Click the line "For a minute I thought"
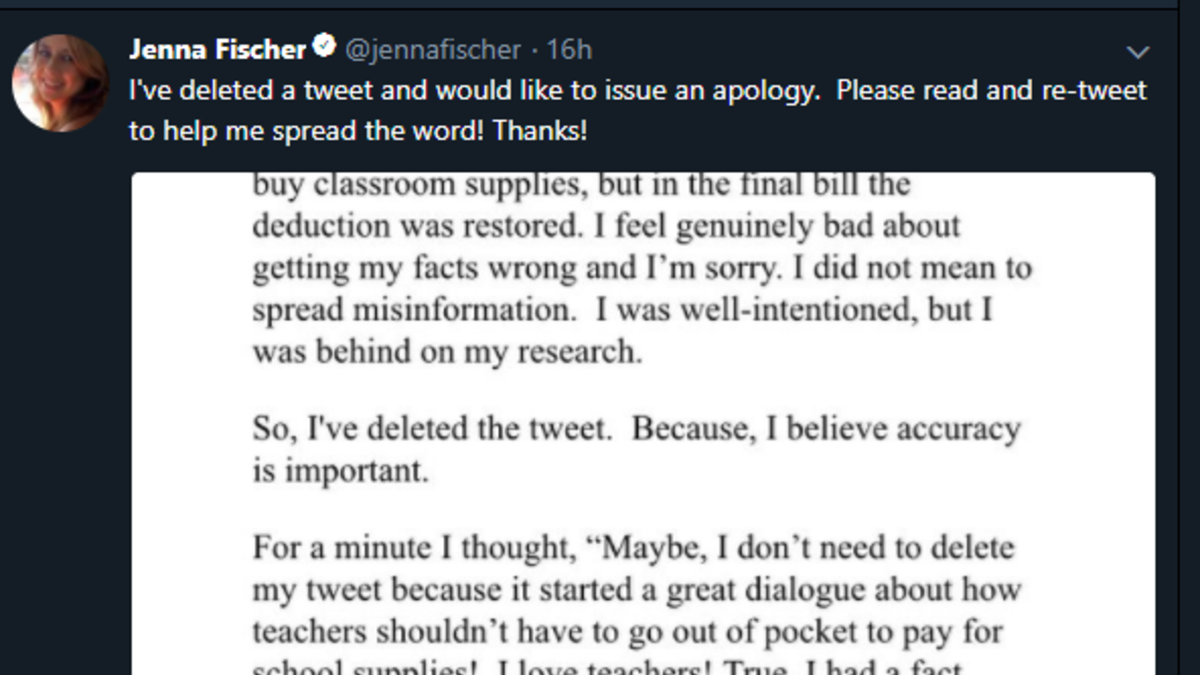The width and height of the screenshot is (1200, 675). (633, 548)
